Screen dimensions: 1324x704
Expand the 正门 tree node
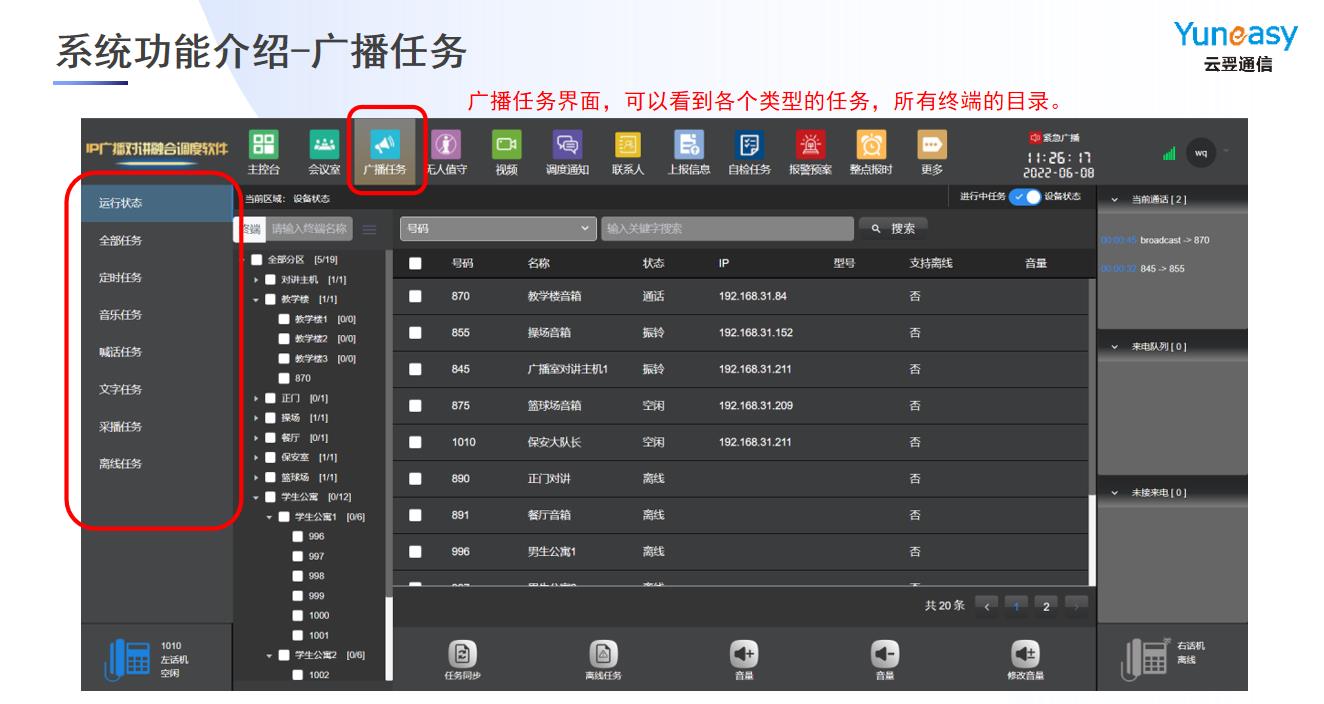[x=256, y=398]
